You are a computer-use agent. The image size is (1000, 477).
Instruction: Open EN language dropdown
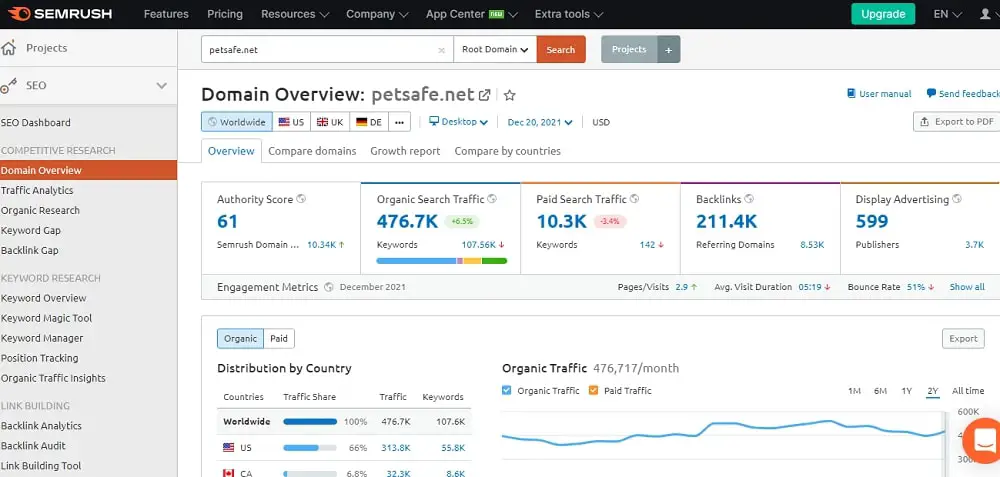tap(948, 14)
